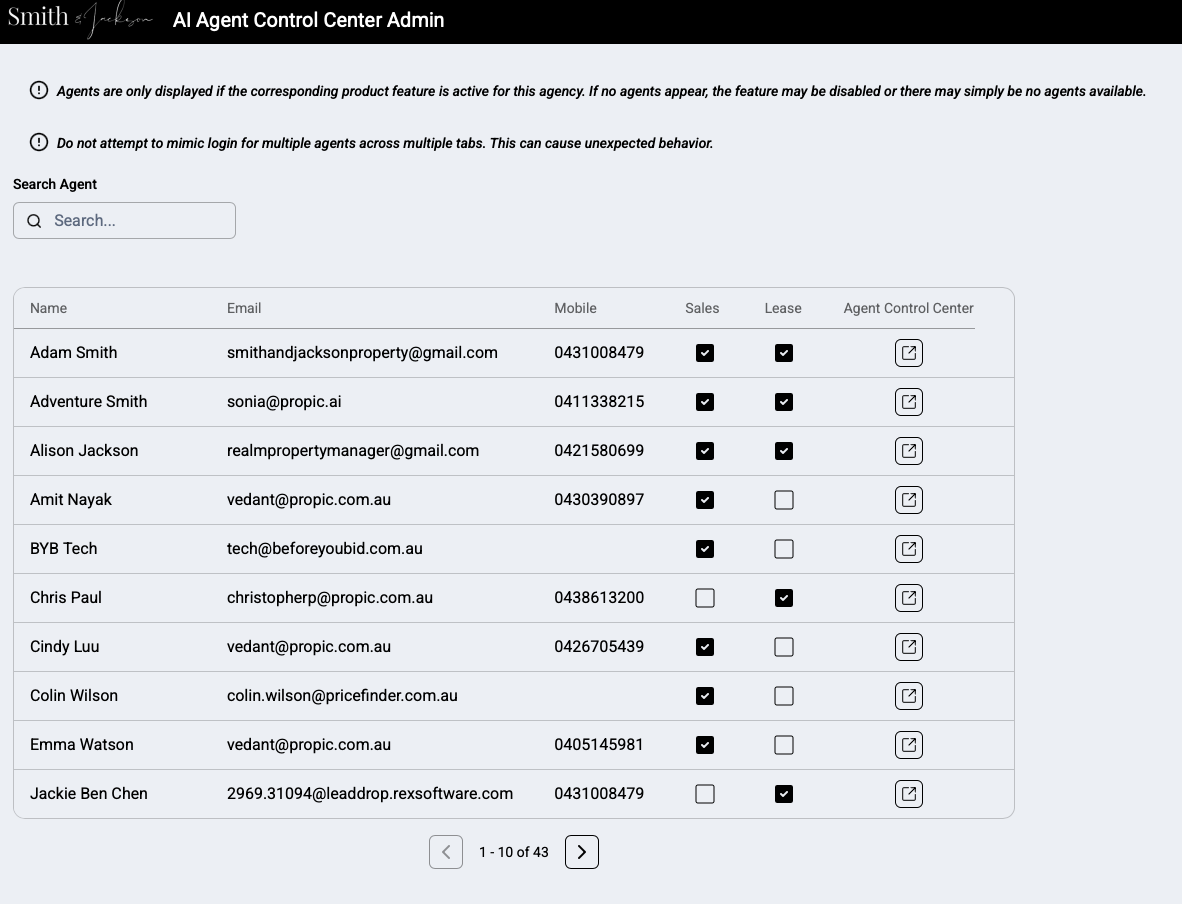Open Agent Control Center for Emma Watson
Viewport: 1182px width, 904px height.
coord(908,744)
